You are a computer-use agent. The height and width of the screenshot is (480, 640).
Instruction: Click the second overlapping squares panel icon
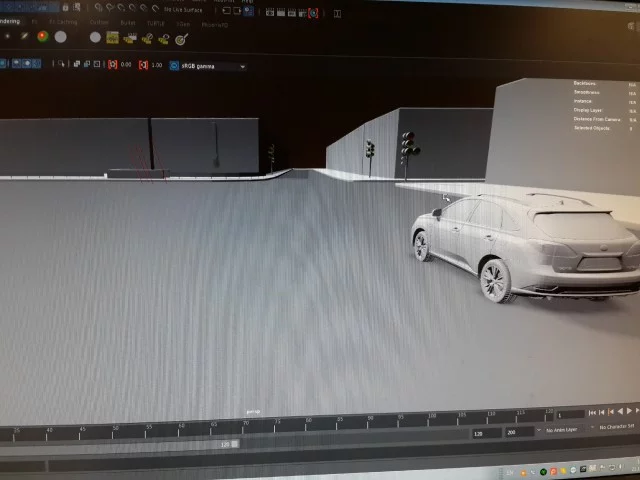[87, 64]
